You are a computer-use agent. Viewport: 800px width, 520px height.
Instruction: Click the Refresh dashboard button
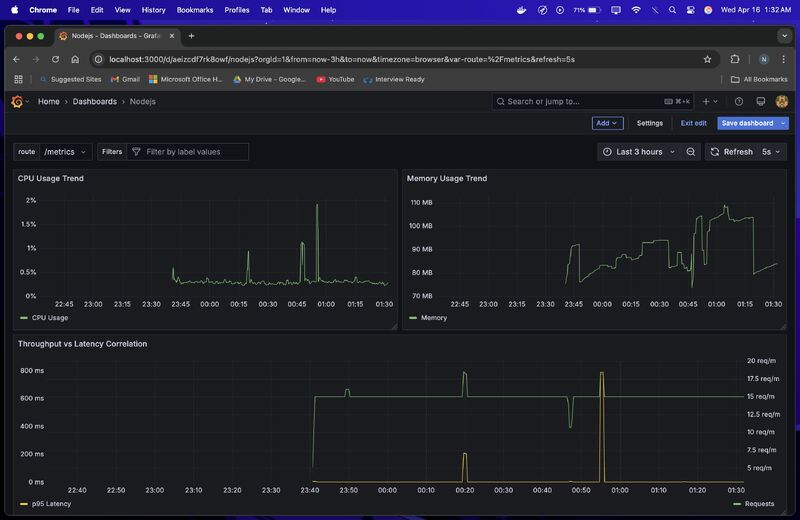pyautogui.click(x=731, y=152)
